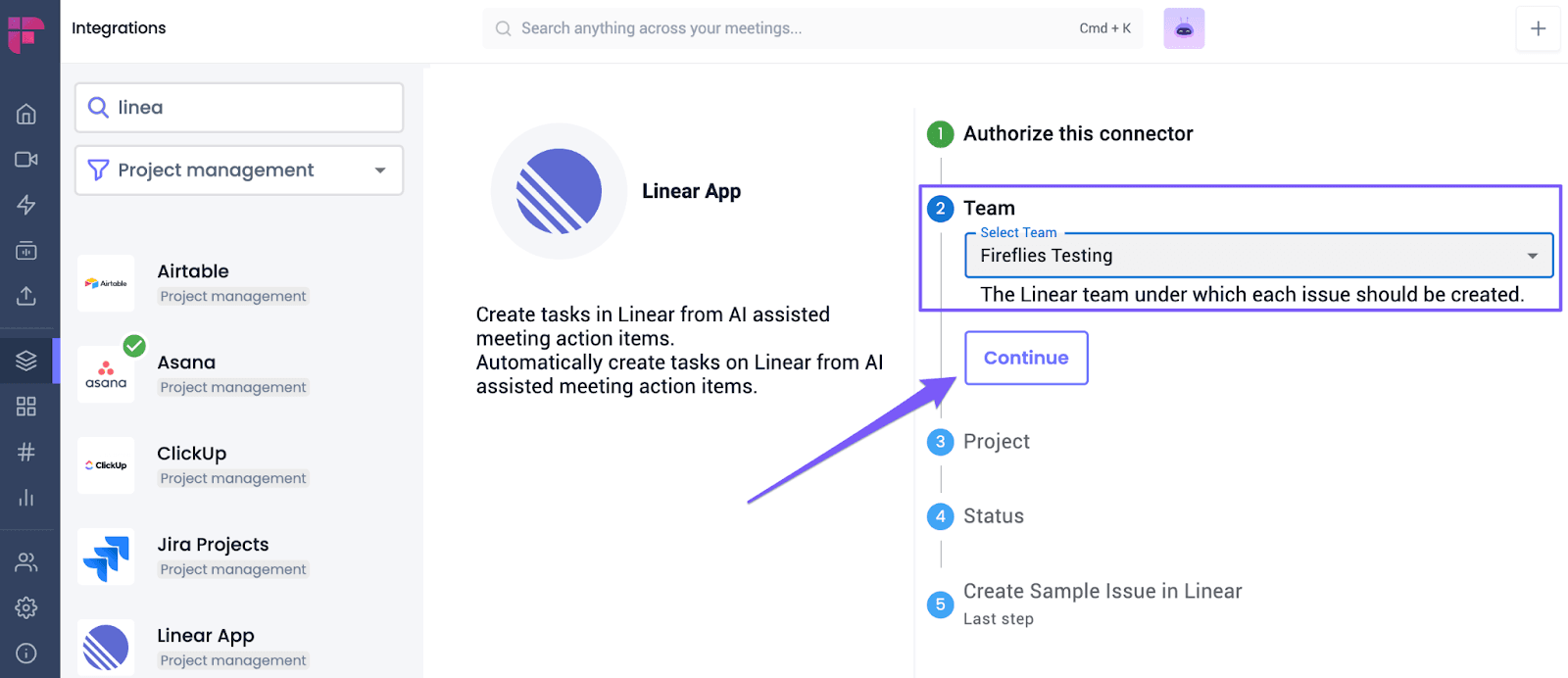The image size is (1568, 678).
Task: Click the Cmd + K shortcut hint
Action: (x=1105, y=28)
